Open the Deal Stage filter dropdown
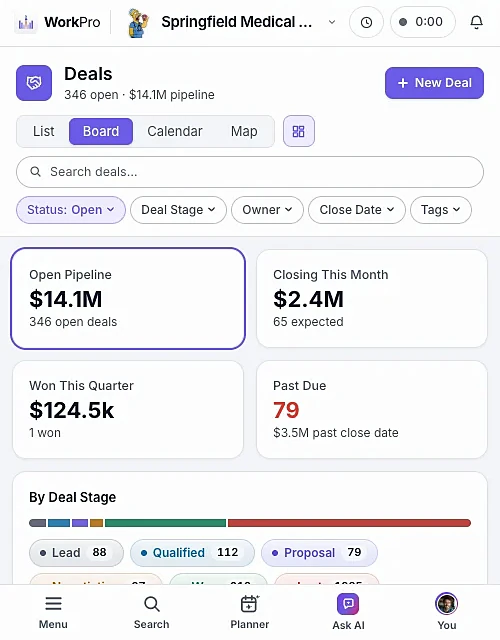Screen dimensions: 500x640 tap(178, 210)
